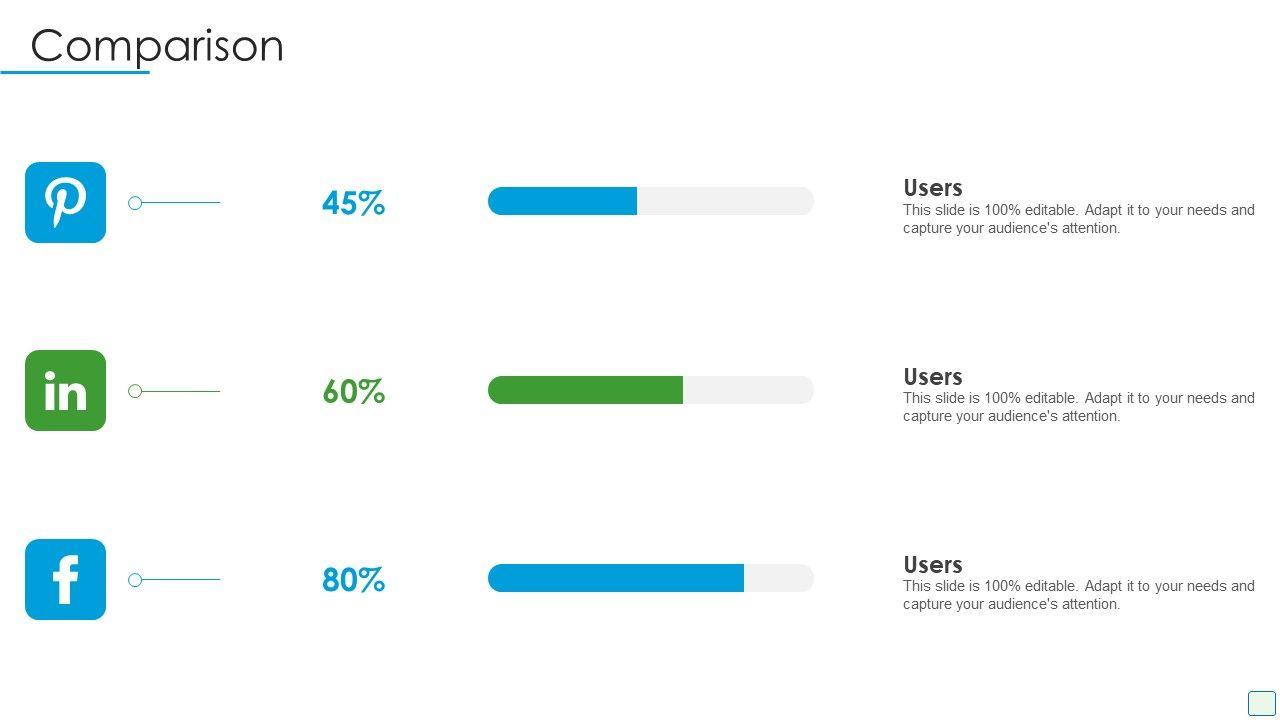Click the Facebook logo icon

click(65, 579)
